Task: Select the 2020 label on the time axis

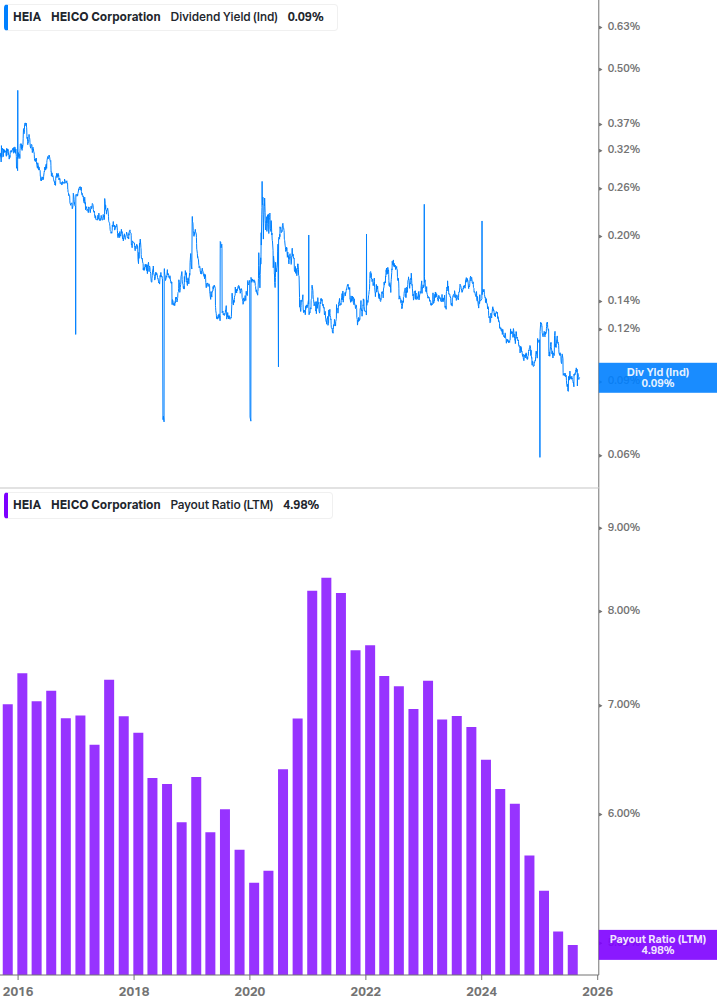Action: [250, 992]
